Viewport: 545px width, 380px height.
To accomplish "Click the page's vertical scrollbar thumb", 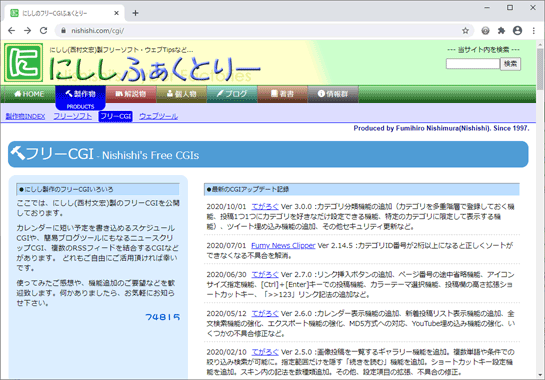I will [x=539, y=70].
